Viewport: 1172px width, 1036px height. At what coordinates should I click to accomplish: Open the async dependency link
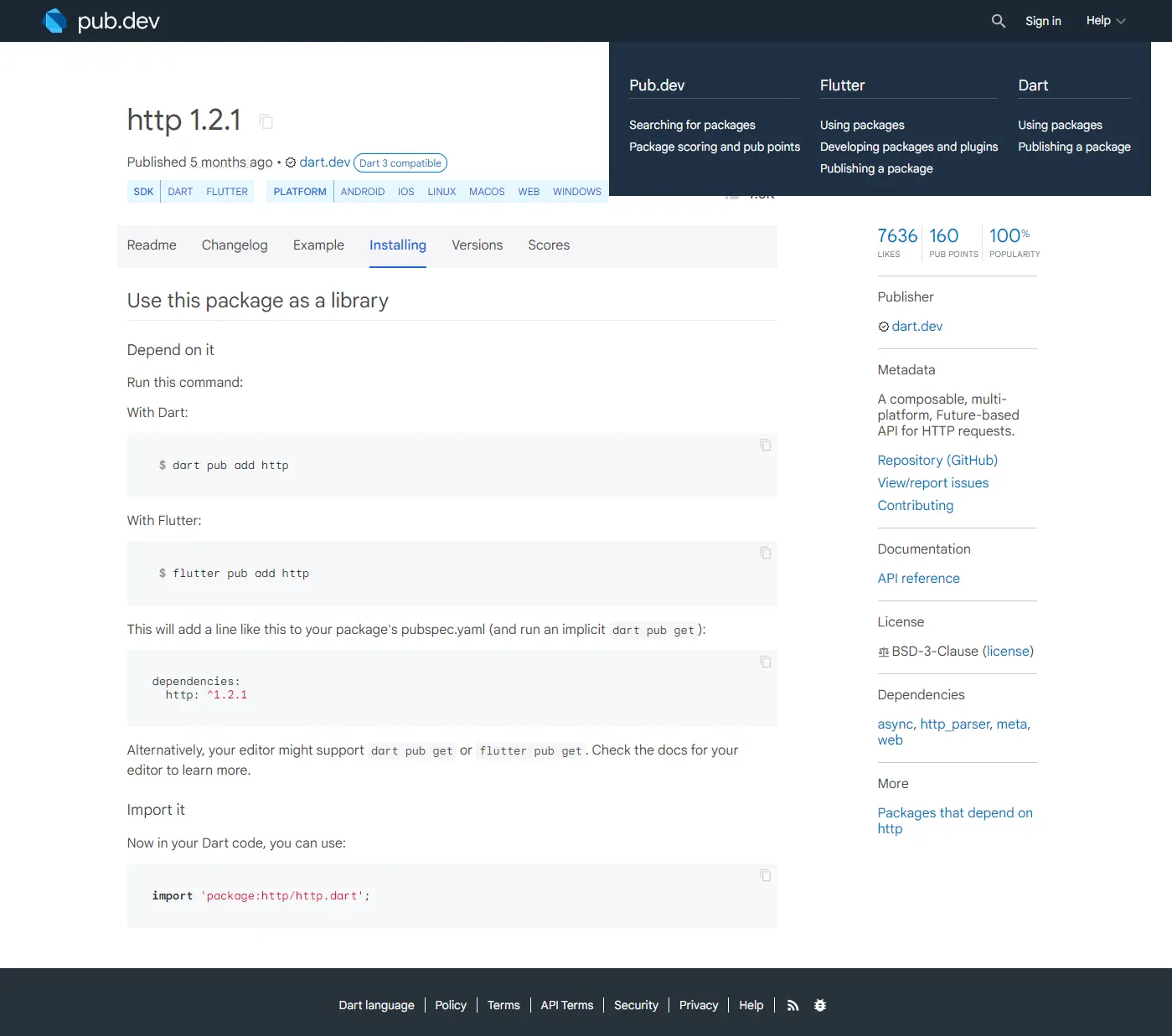click(x=895, y=724)
